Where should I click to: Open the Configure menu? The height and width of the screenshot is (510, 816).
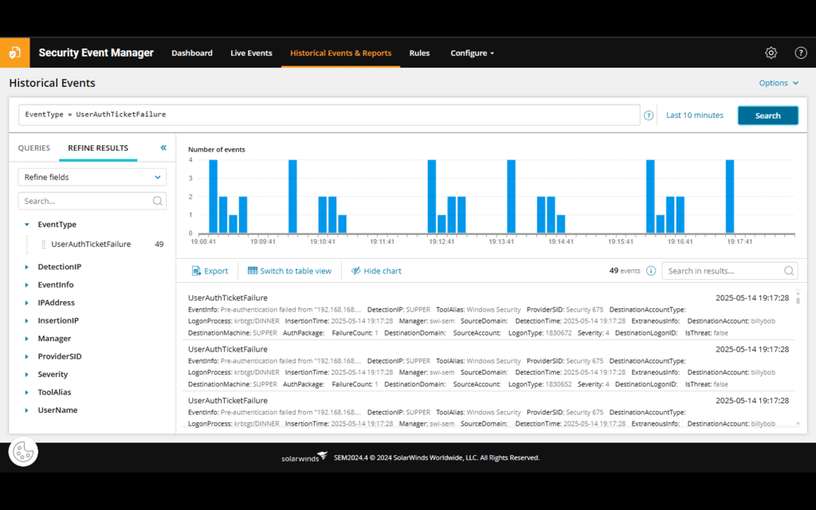[x=472, y=53]
